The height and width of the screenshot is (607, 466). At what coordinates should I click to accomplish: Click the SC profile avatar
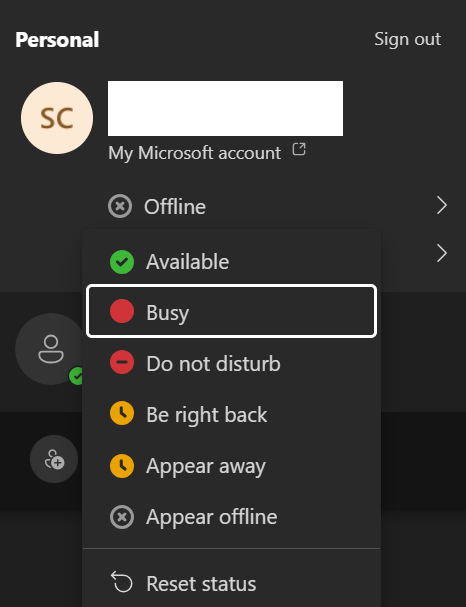point(57,118)
